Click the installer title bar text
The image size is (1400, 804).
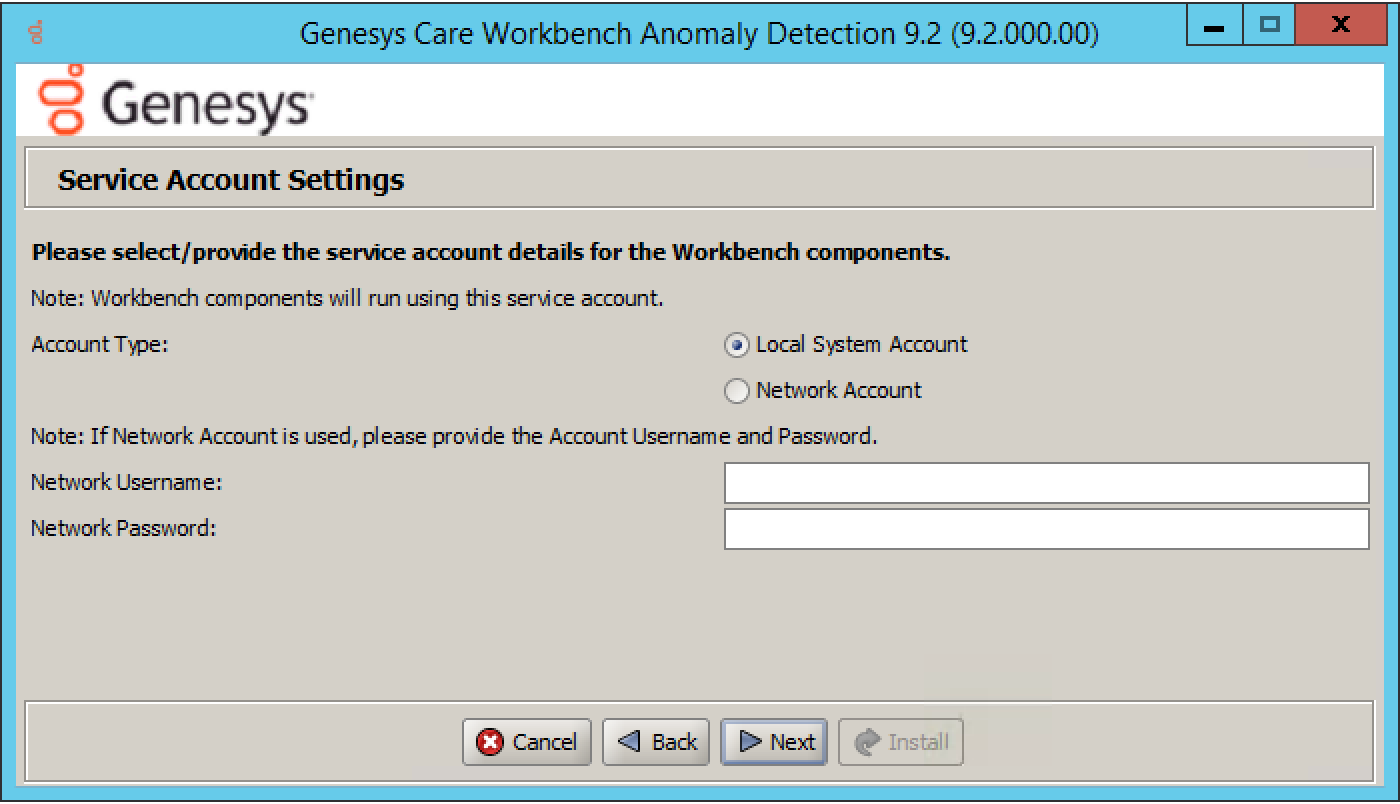pyautogui.click(x=698, y=34)
